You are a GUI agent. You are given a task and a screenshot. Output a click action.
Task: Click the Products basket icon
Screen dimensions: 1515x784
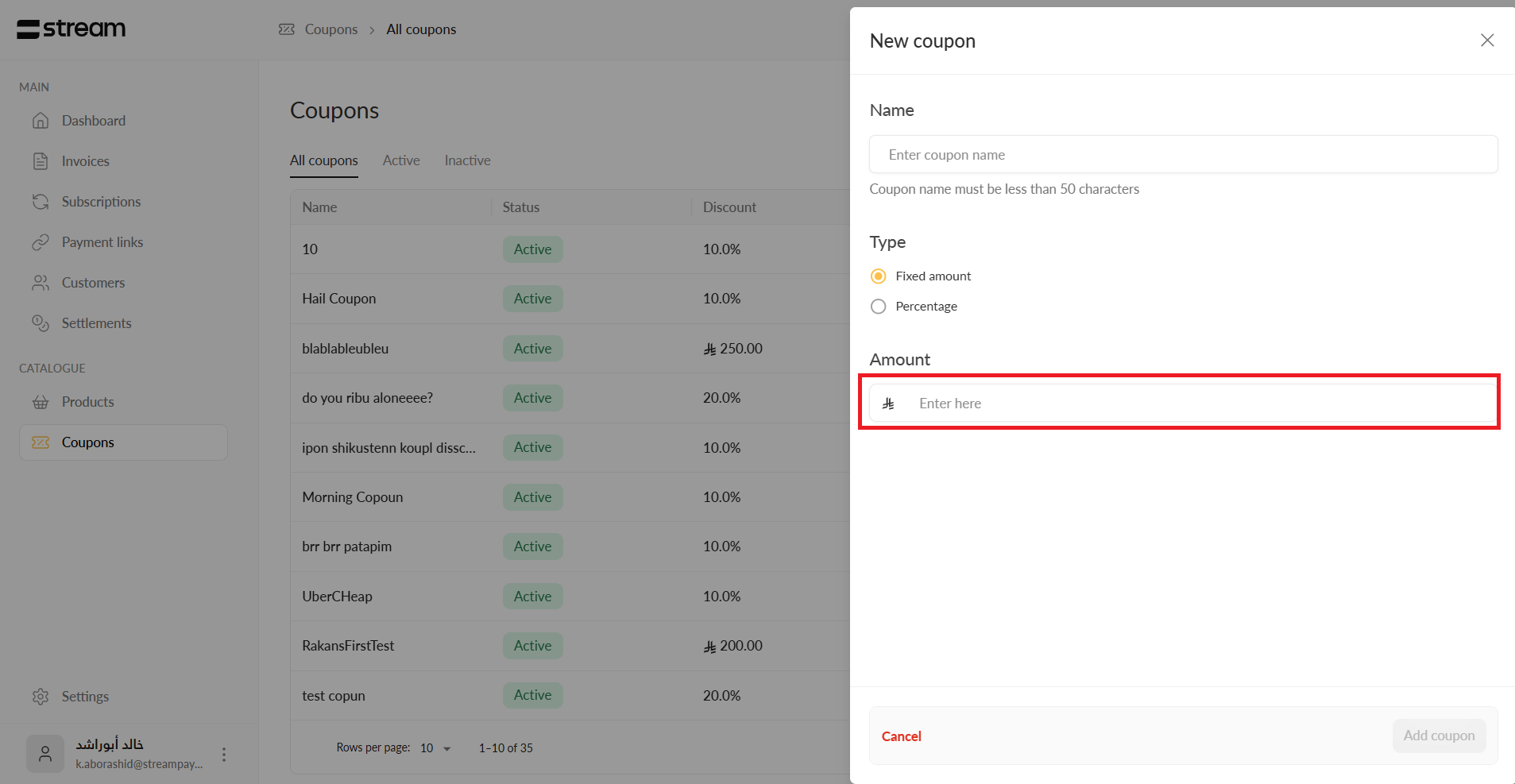pos(41,402)
